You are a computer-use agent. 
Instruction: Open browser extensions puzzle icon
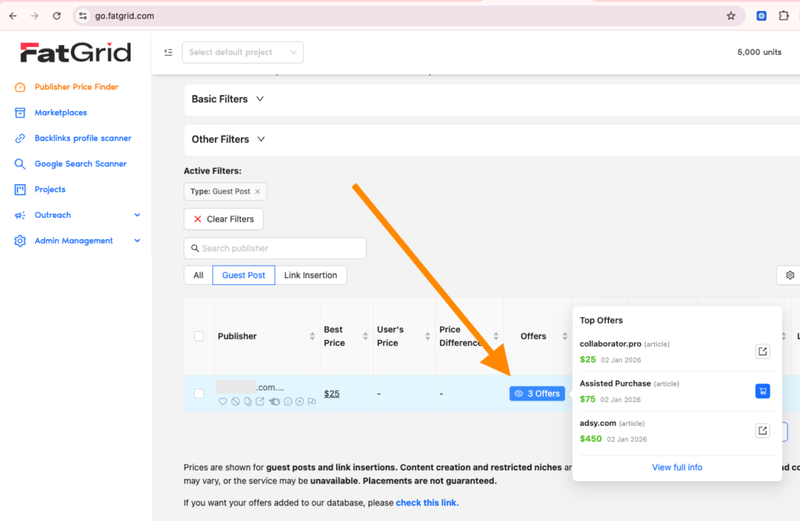click(783, 16)
